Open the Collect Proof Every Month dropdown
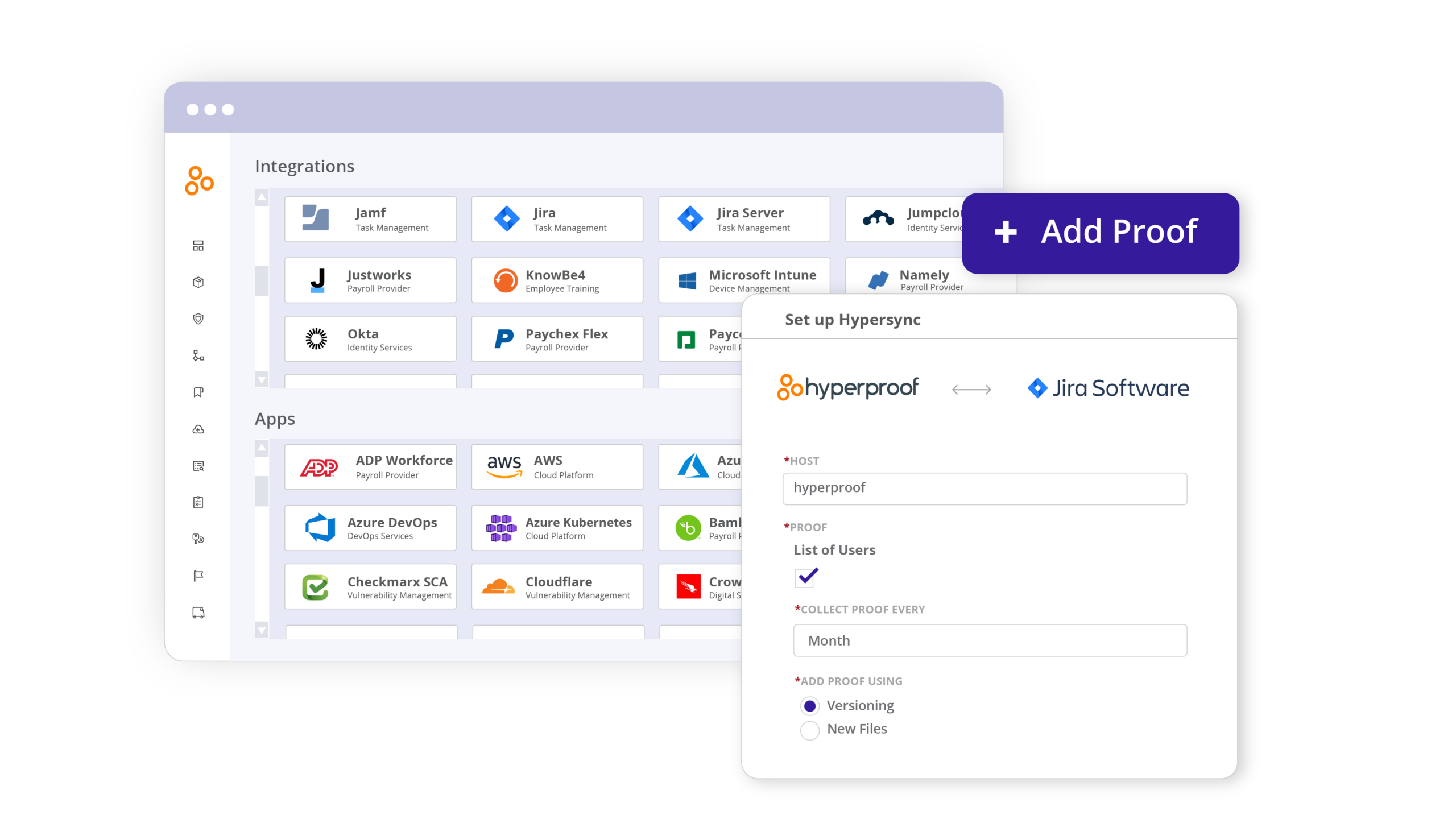This screenshot has height=819, width=1456. (990, 640)
